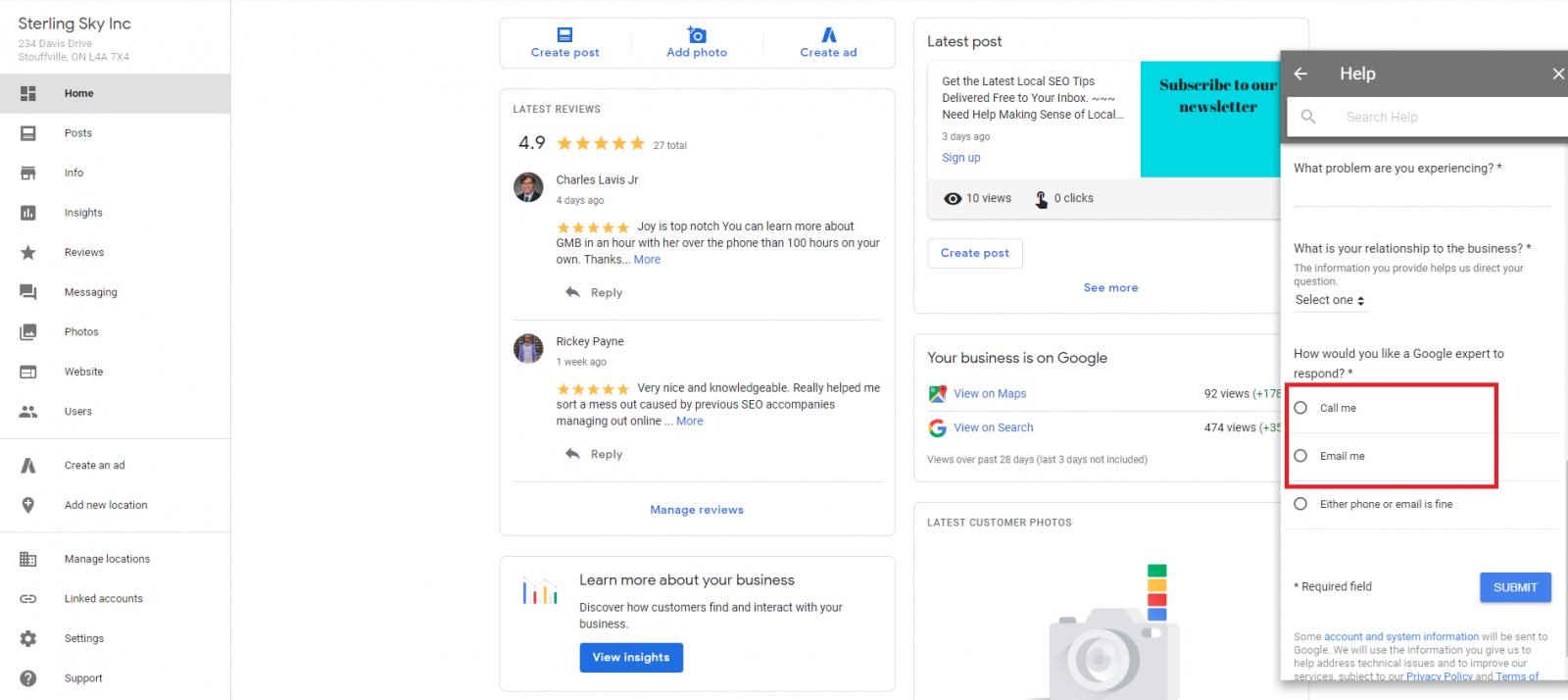Open the Select one relationship dropdown
The width and height of the screenshot is (1568, 700).
[1330, 301]
